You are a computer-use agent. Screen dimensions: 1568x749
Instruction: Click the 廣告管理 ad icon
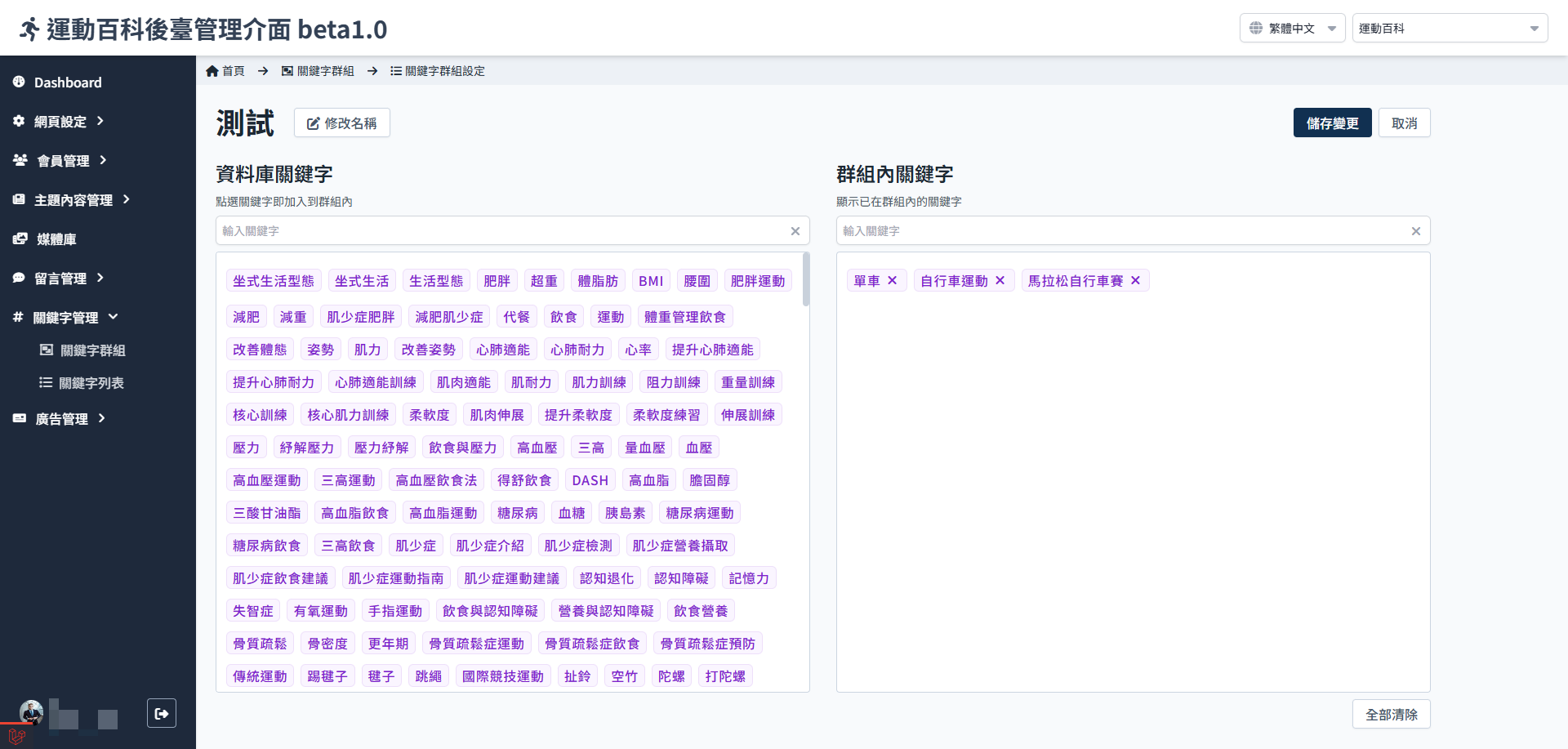(x=20, y=418)
